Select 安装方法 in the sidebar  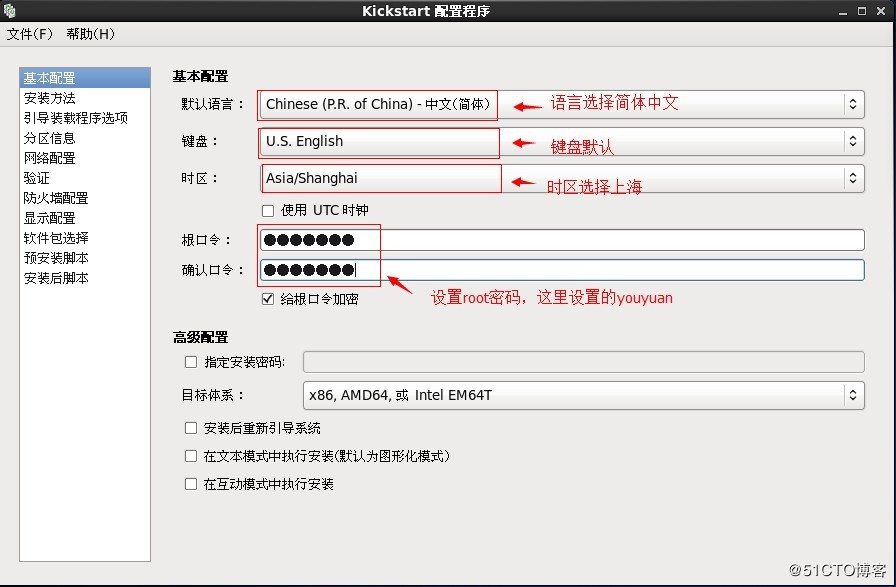pyautogui.click(x=85, y=98)
